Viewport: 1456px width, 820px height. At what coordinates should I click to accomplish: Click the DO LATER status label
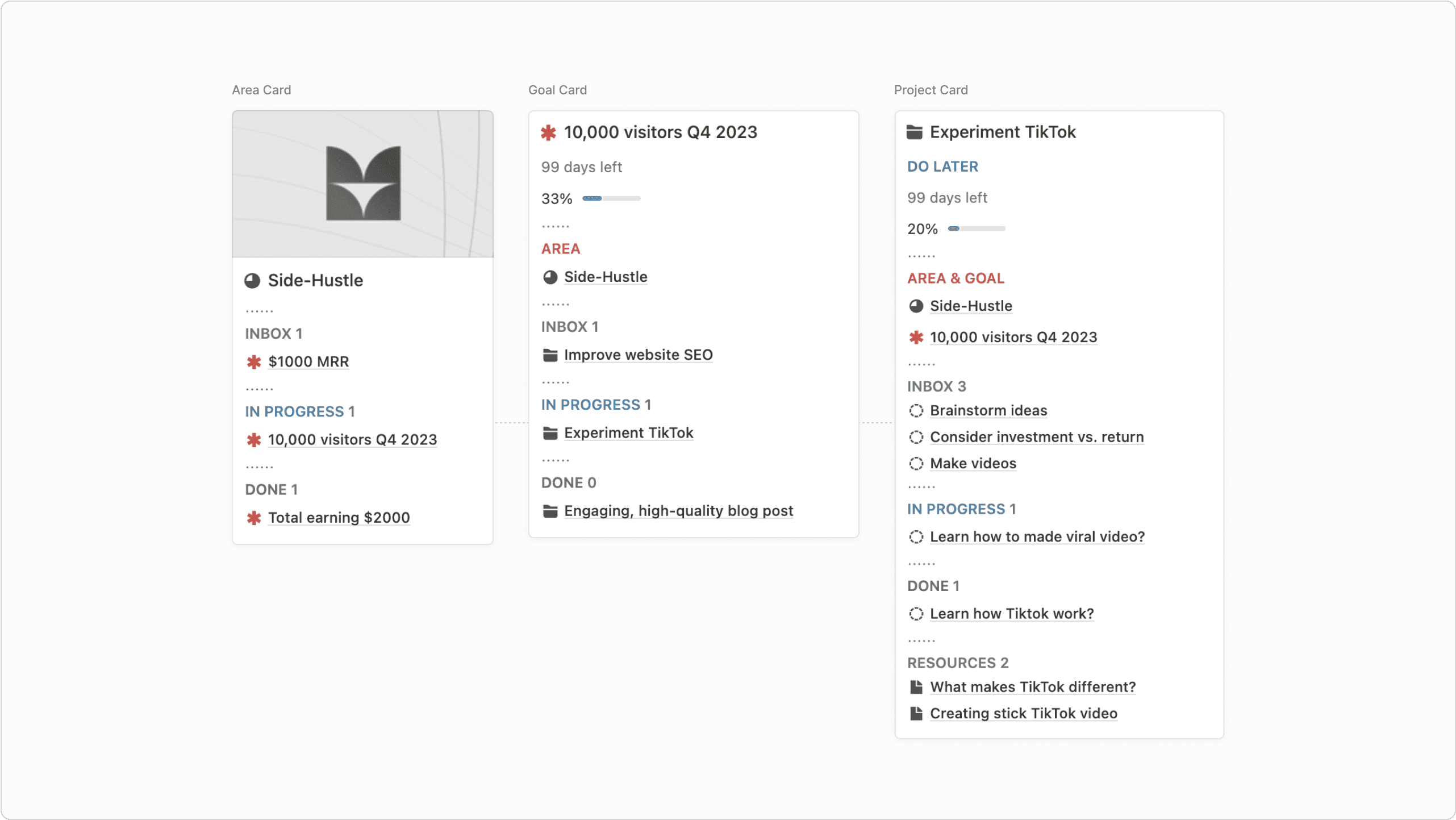point(942,167)
